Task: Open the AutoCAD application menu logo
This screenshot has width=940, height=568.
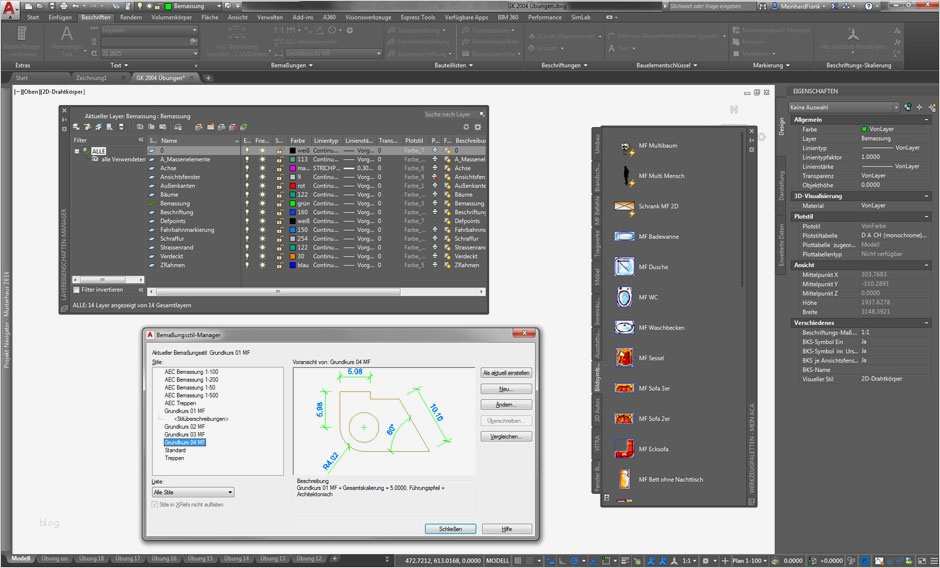Action: click(x=8, y=8)
